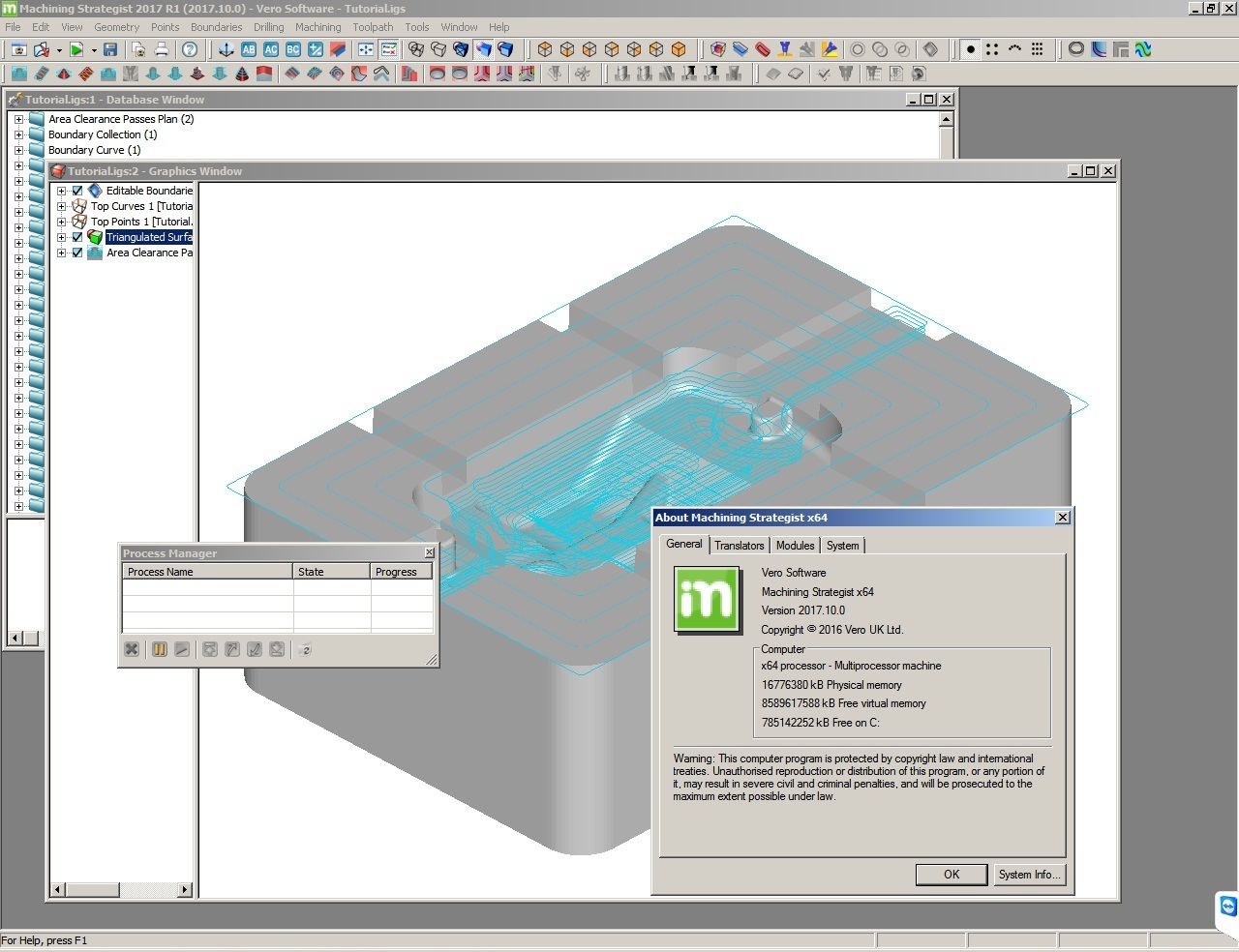Open the Geometry menu

(116, 27)
